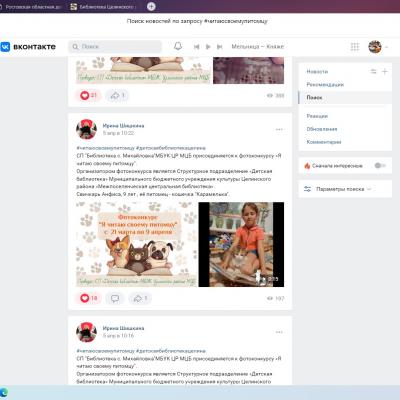
Task: Open the first hashtag of the 10:22 post
Action: click(x=105, y=148)
